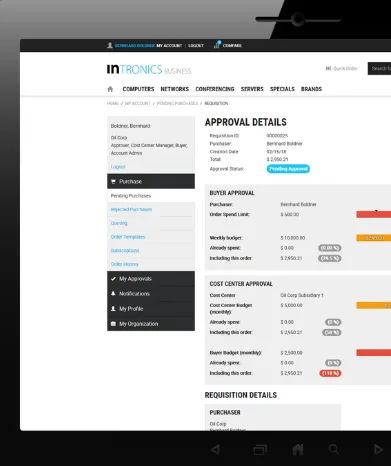Click the orange Weekly budget bar

tap(374, 238)
